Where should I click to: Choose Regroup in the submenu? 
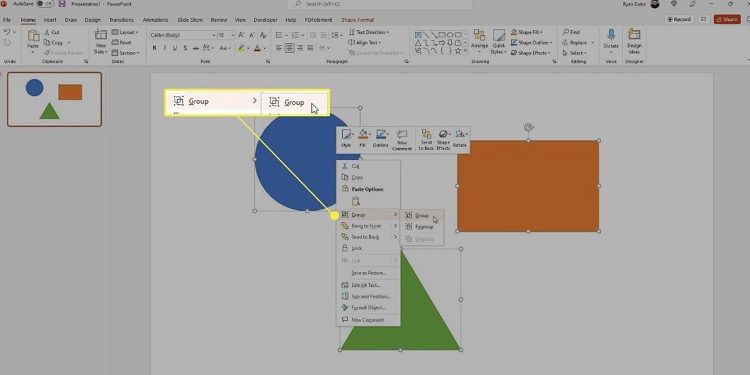pos(421,227)
